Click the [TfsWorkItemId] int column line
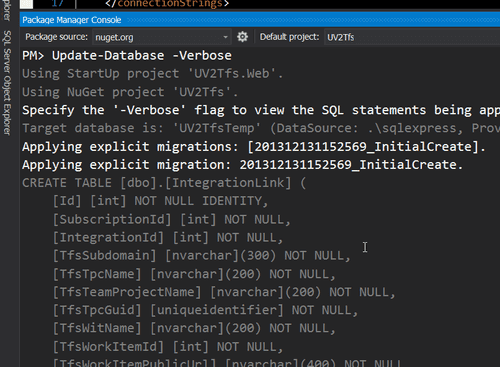The height and width of the screenshot is (367, 500). [168, 347]
